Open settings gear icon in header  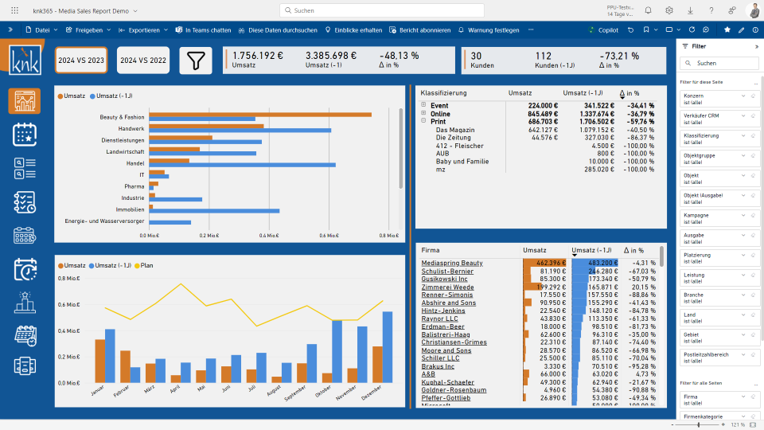point(669,10)
